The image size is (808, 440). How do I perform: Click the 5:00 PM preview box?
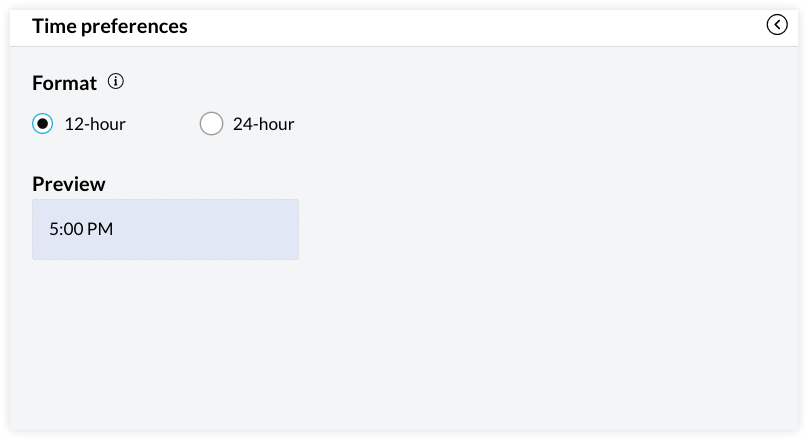click(165, 229)
